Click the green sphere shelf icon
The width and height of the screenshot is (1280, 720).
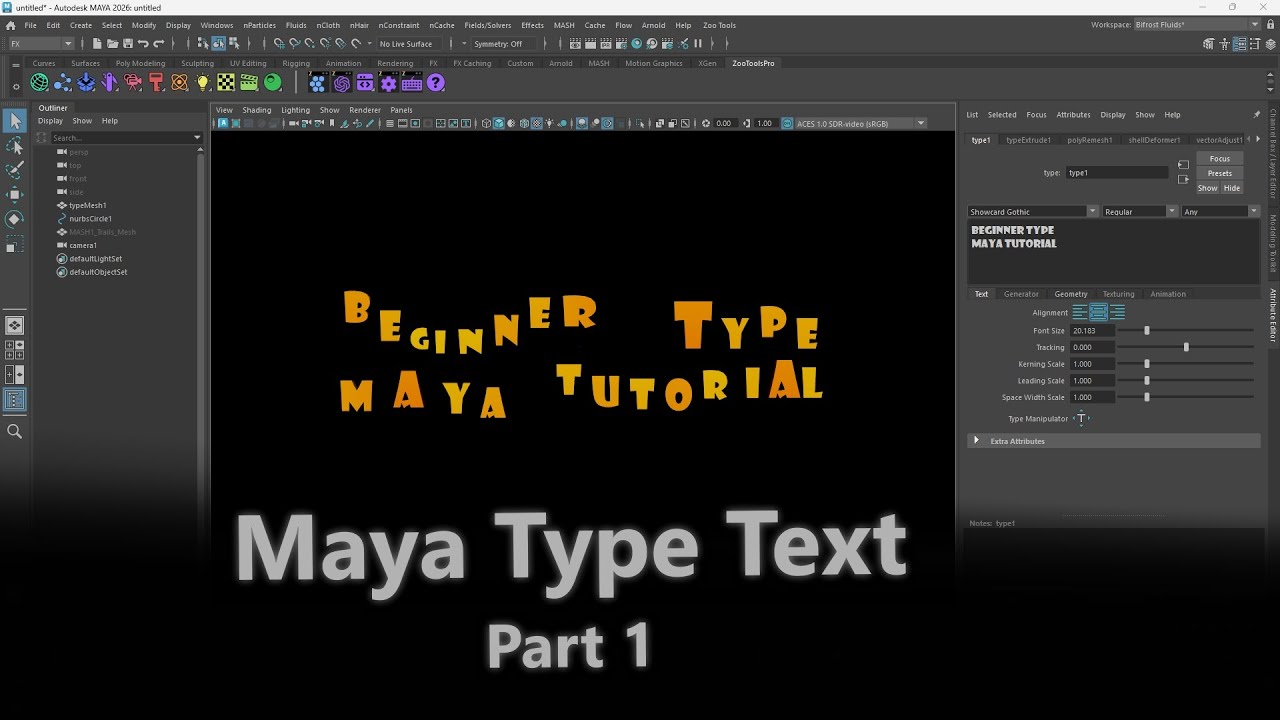273,83
